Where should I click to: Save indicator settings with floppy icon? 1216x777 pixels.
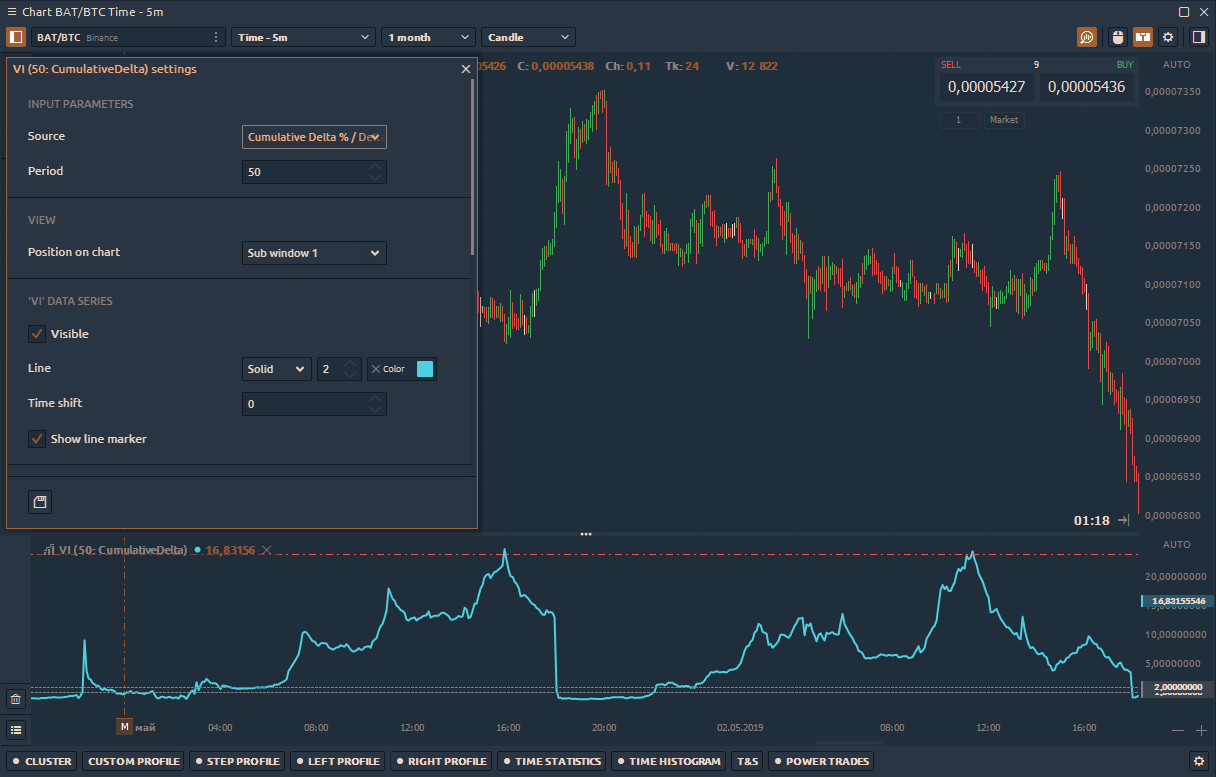click(x=40, y=502)
